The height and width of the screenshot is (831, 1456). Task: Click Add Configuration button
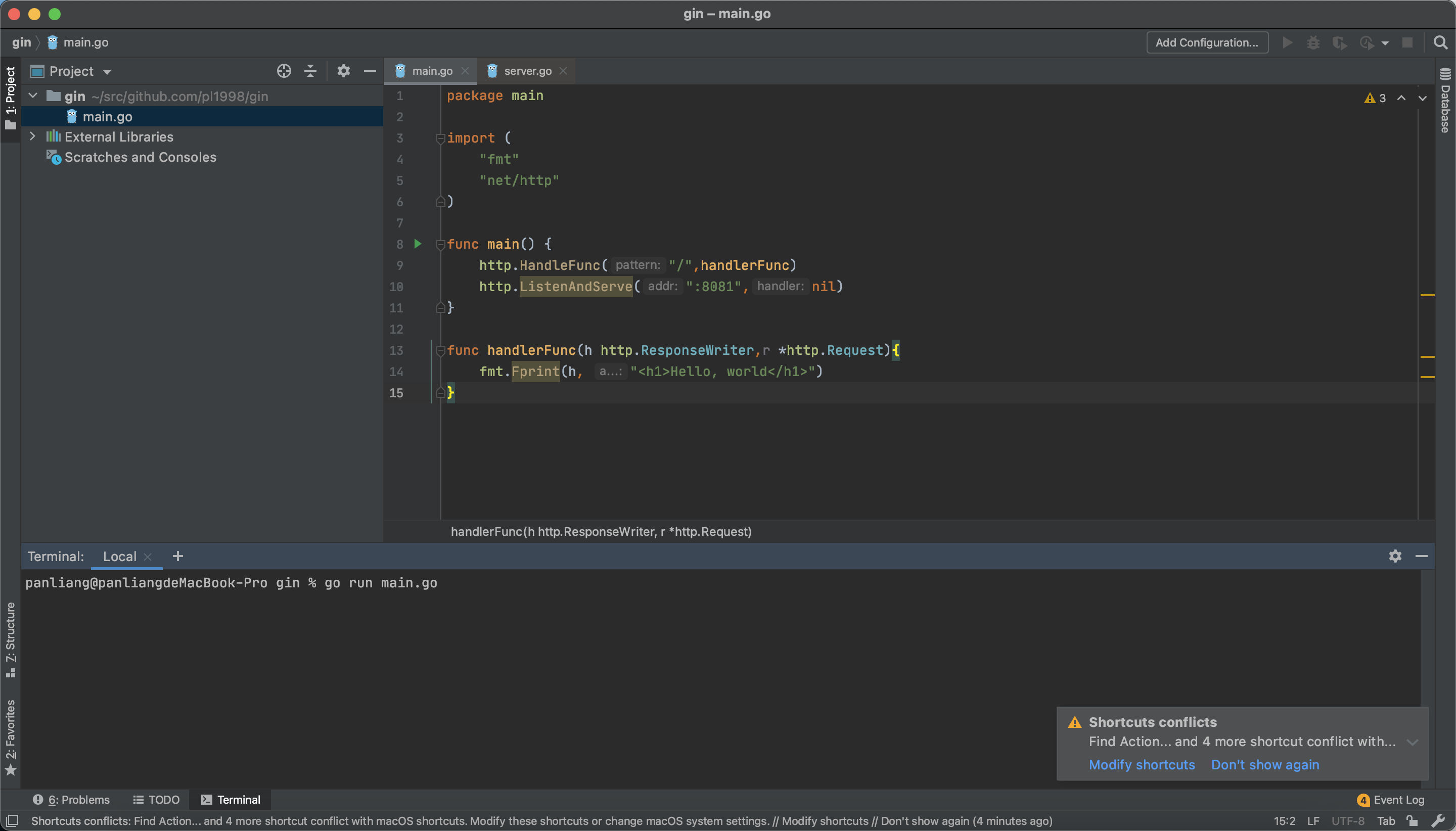(1207, 43)
